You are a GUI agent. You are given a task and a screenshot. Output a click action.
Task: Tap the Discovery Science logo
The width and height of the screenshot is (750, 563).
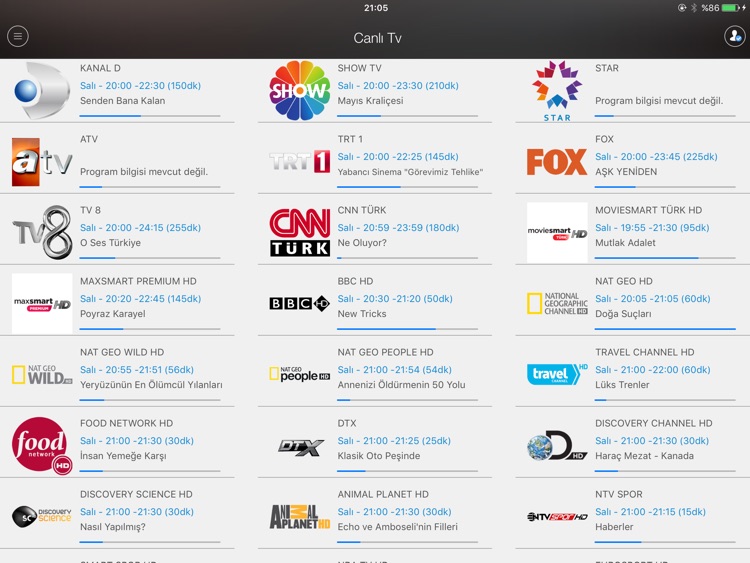(x=42, y=517)
